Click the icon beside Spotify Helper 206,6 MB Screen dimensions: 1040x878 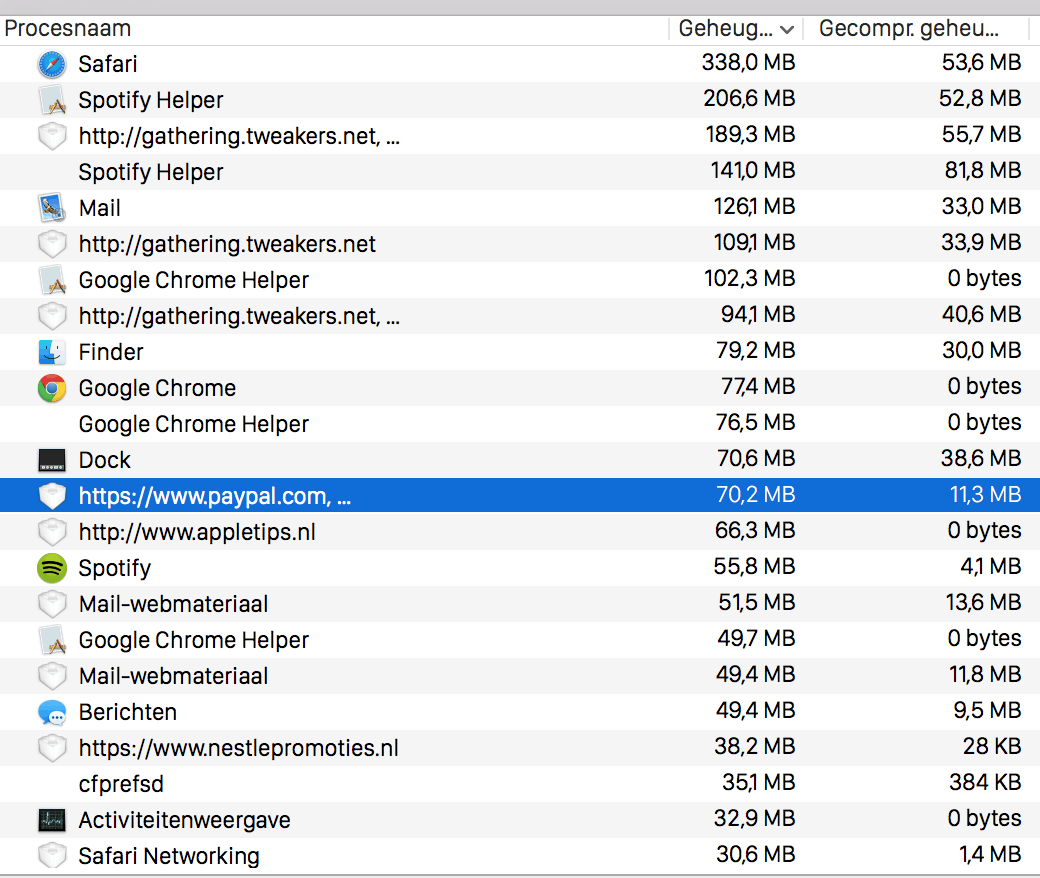(x=52, y=100)
